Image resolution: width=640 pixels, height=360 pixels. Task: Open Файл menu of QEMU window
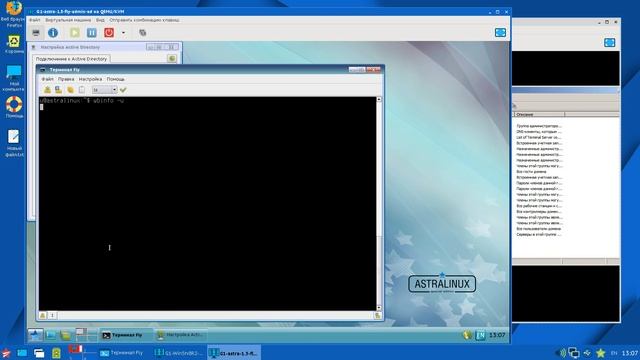[x=35, y=20]
